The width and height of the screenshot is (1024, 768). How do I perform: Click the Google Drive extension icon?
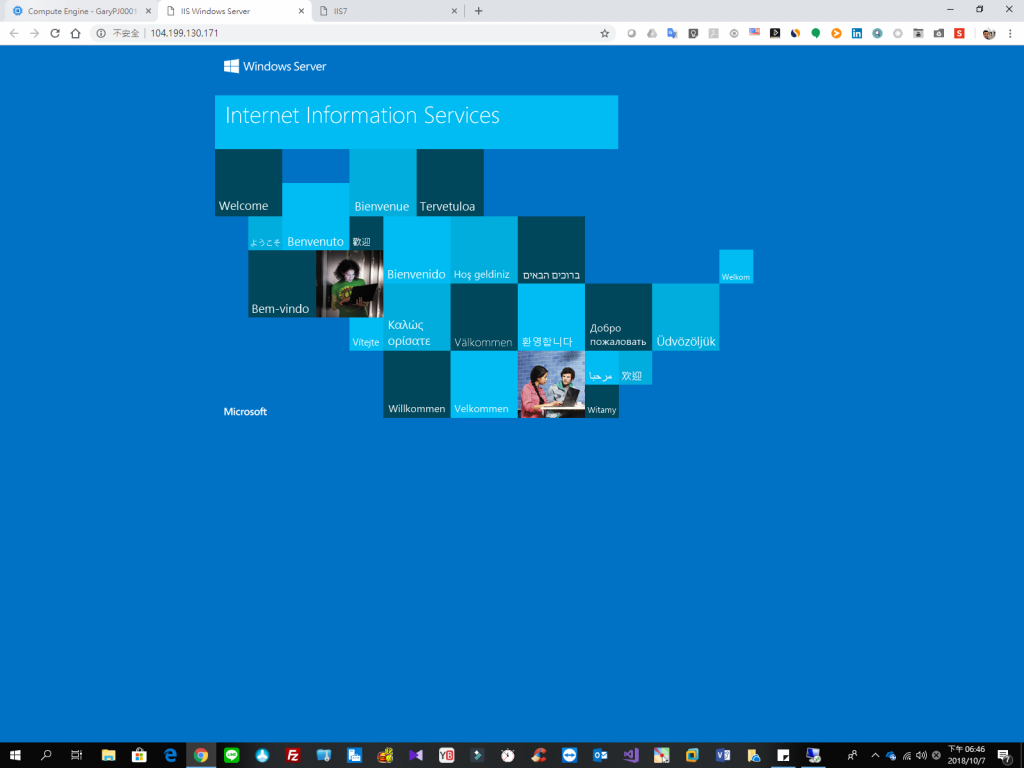[x=652, y=33]
